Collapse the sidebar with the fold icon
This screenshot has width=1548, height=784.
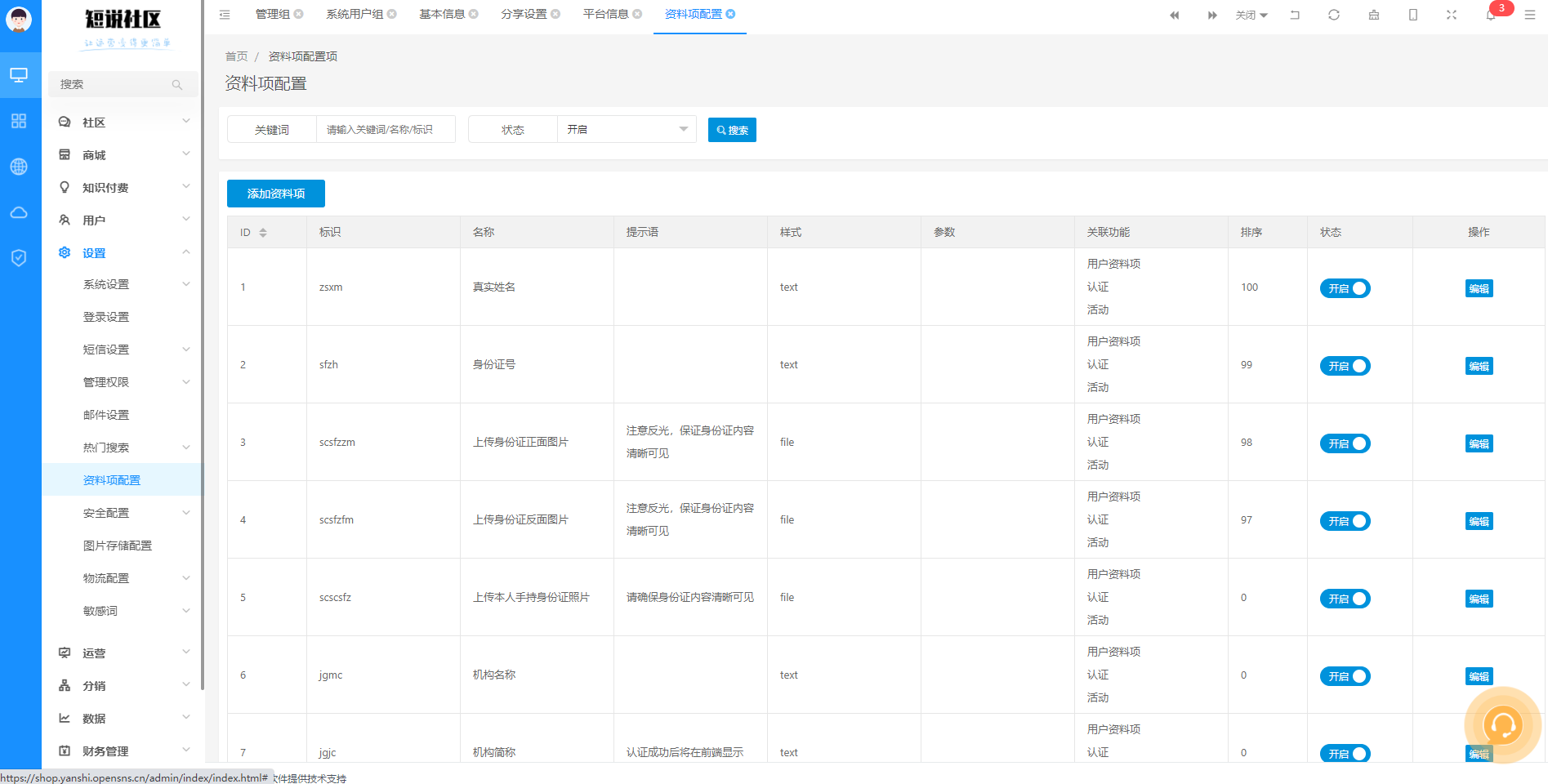225,15
